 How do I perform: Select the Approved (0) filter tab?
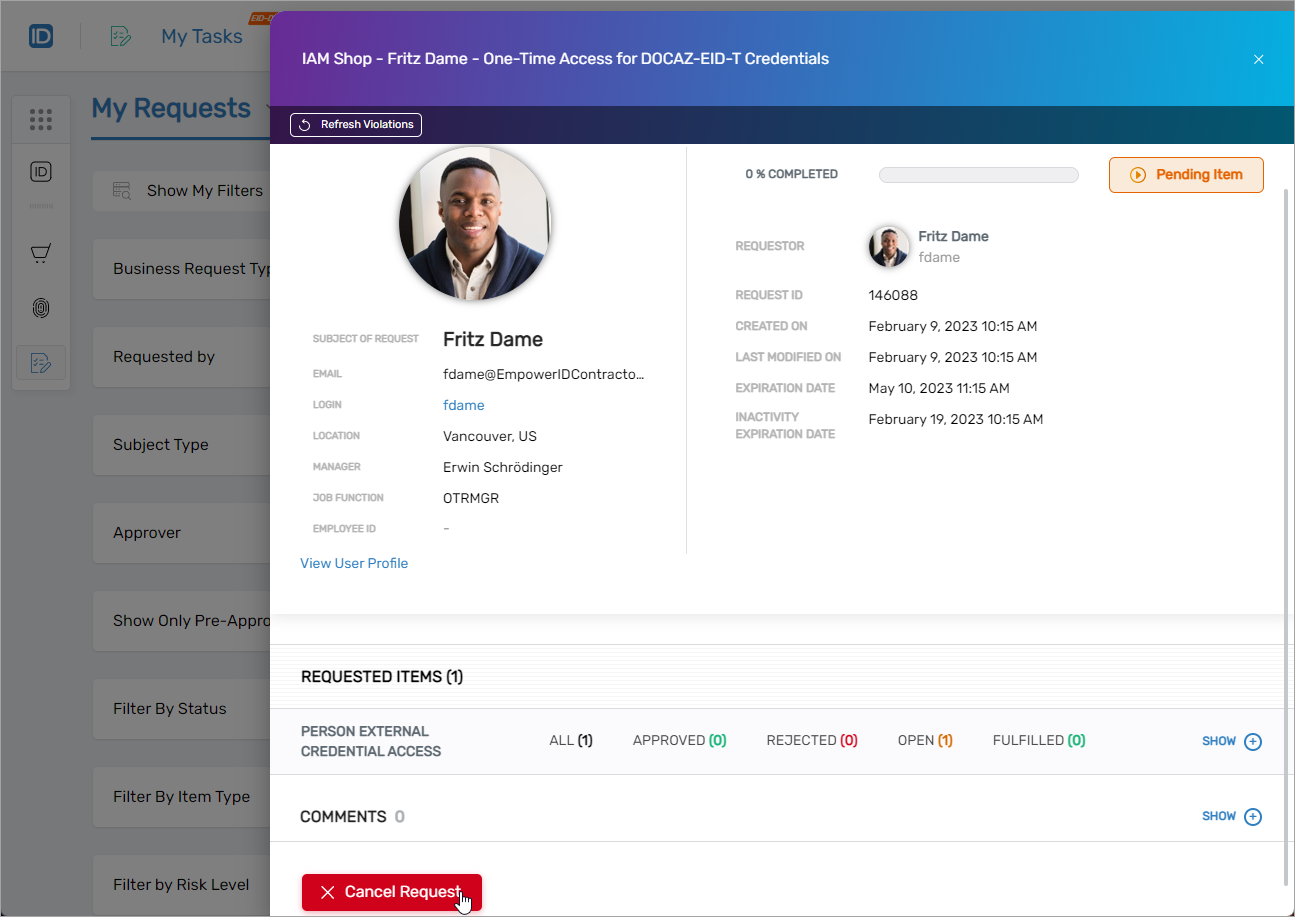click(x=679, y=741)
